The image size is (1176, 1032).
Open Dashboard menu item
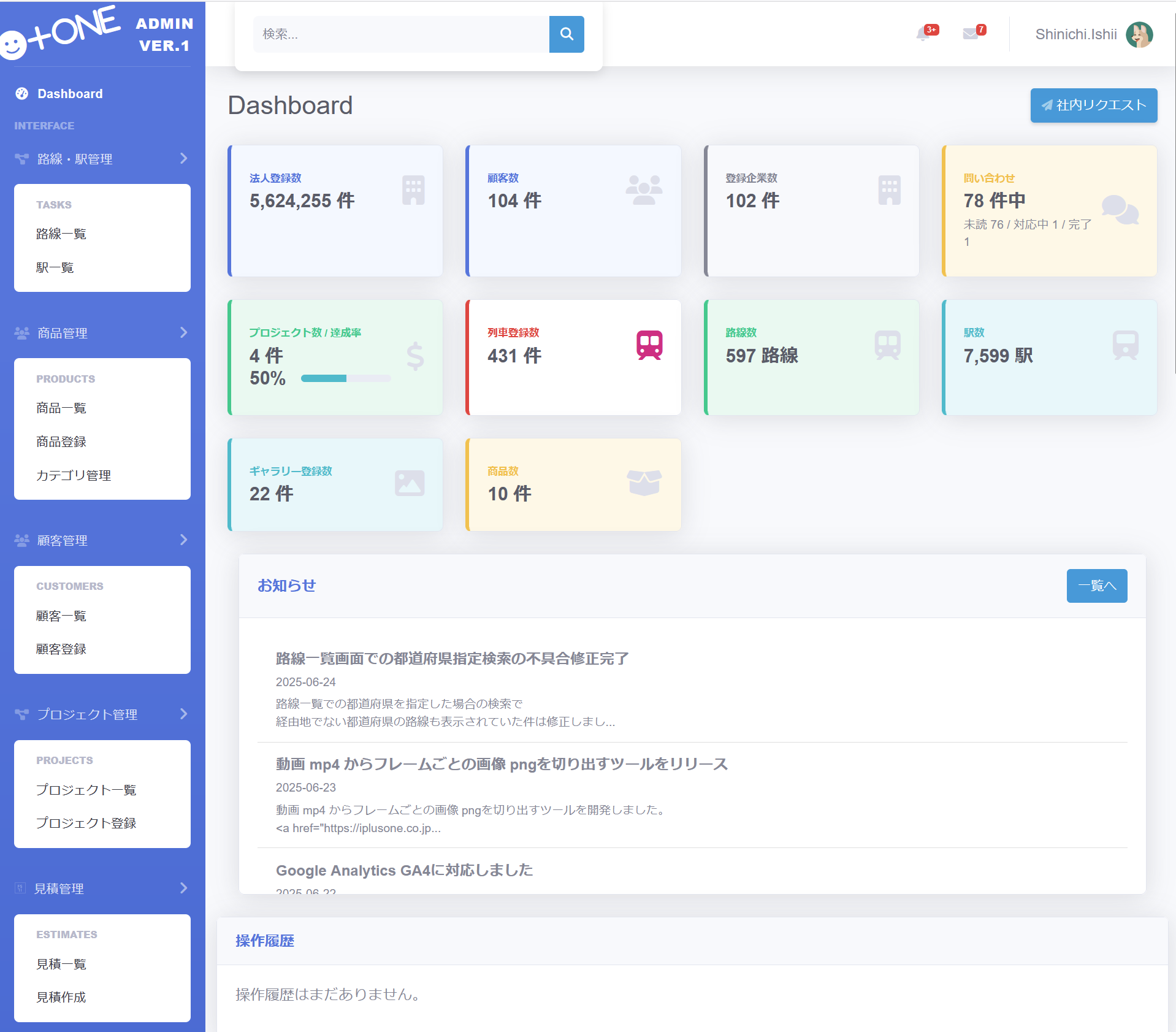pyautogui.click(x=70, y=94)
